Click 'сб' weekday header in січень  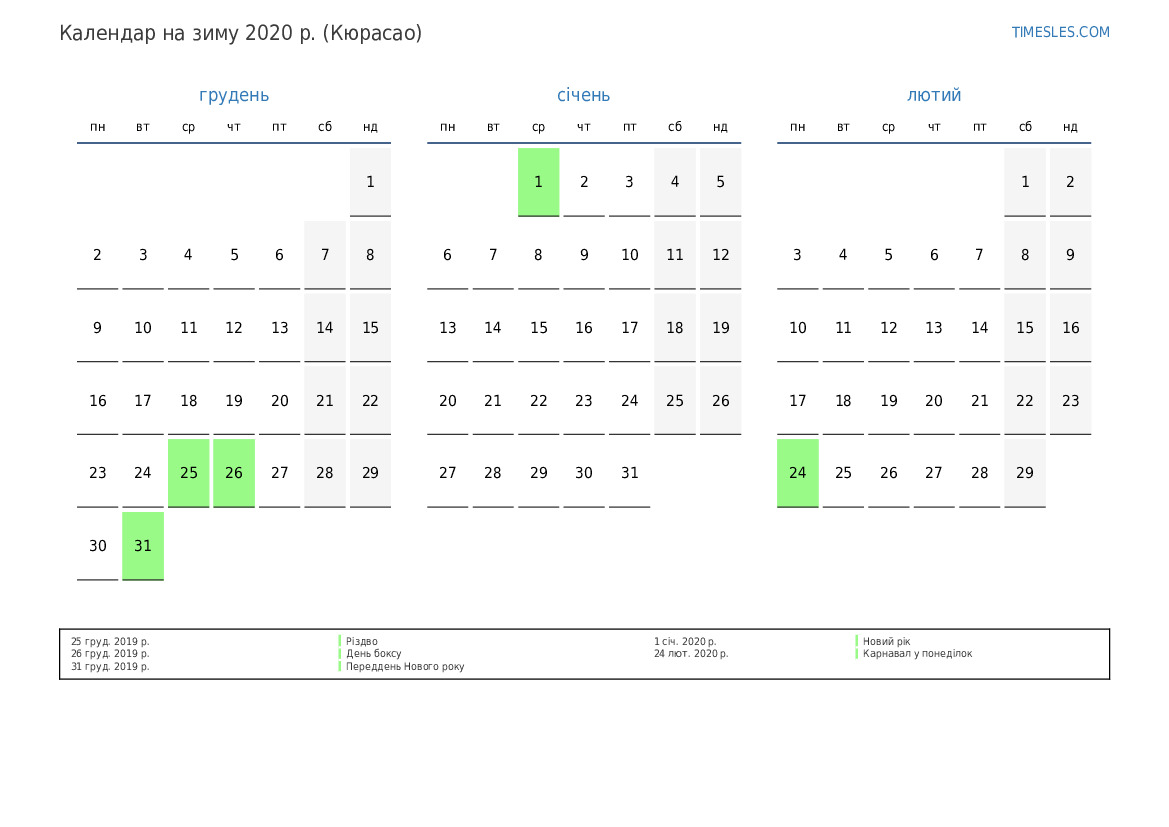coord(675,127)
